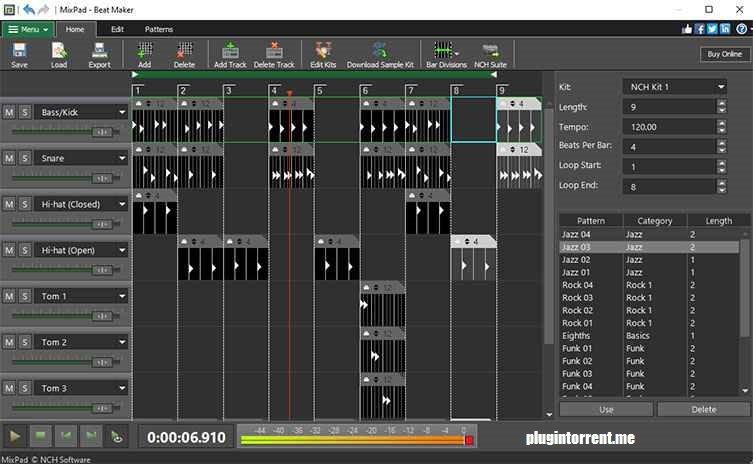753x464 pixels.
Task: Click the Delete Track icon
Action: coord(274,54)
